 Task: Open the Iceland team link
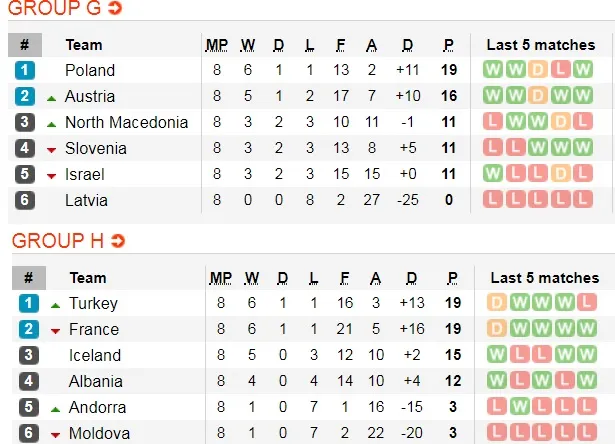(x=95, y=355)
